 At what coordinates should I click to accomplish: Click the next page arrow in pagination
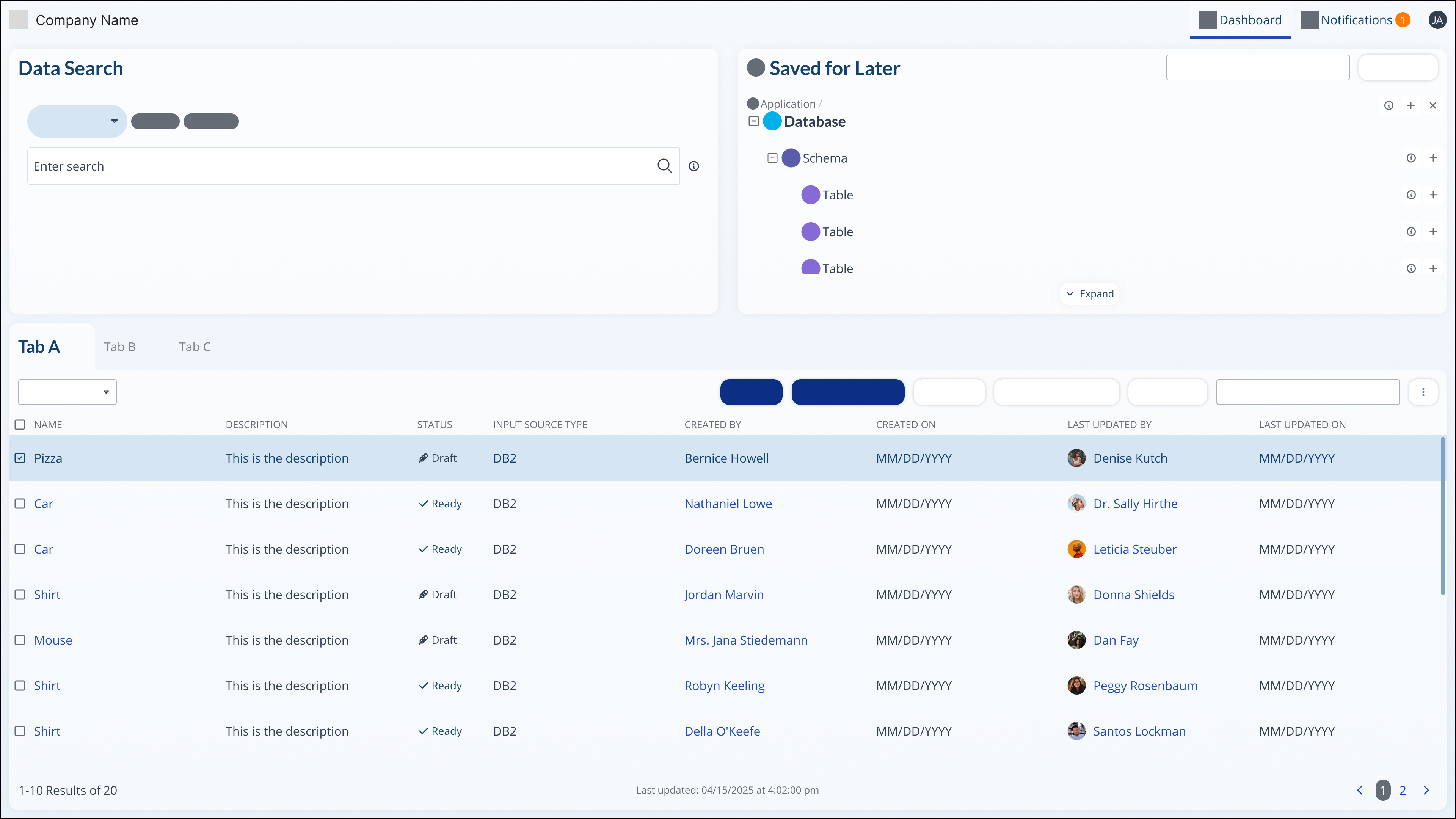coord(1426,790)
